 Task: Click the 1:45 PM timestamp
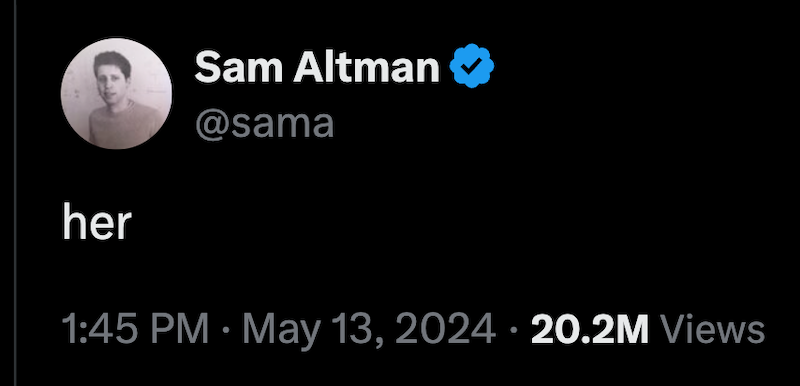135,329
